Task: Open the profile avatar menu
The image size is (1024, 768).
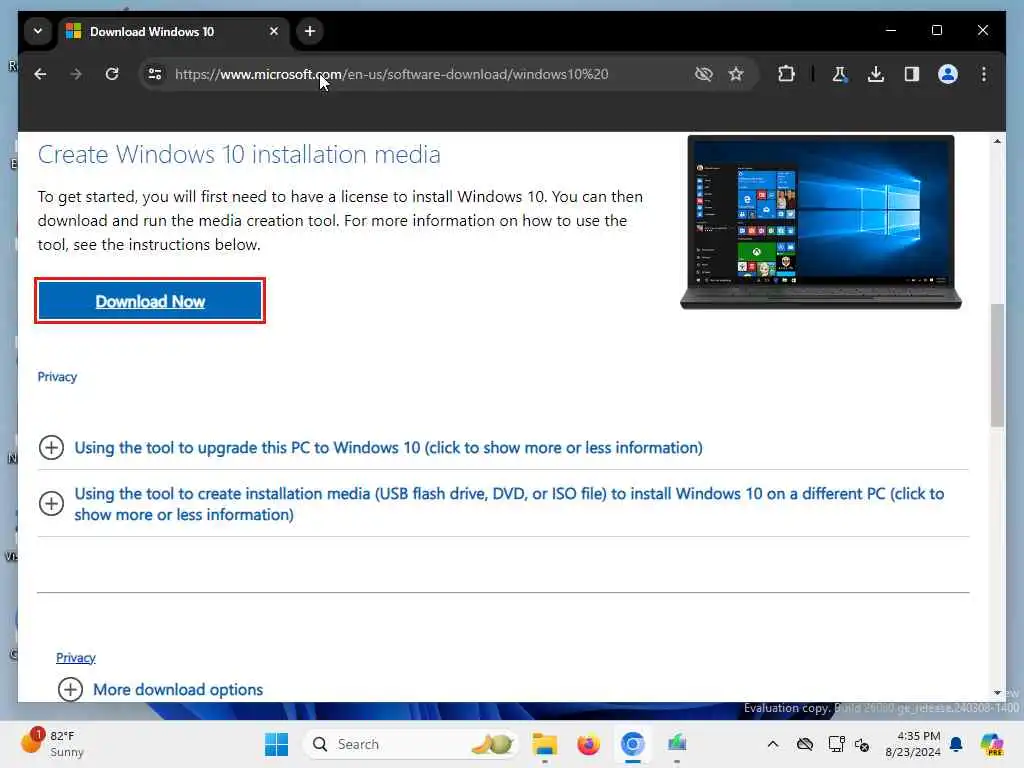Action: (948, 74)
